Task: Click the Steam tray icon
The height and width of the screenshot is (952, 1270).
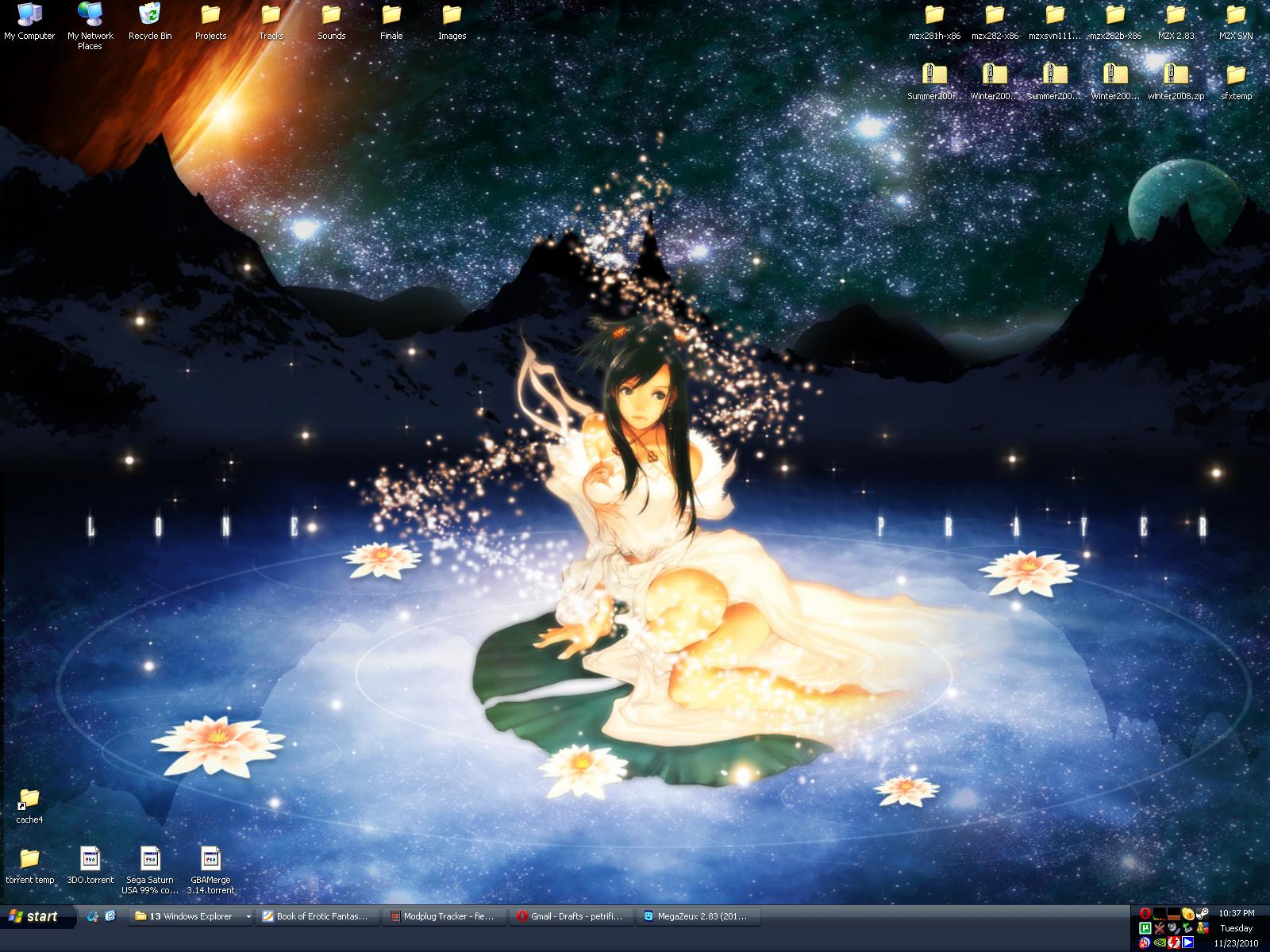Action: 1202,913
